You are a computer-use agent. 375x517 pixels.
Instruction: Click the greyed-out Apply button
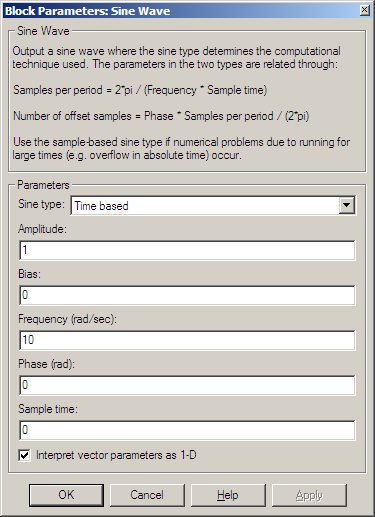coord(309,495)
